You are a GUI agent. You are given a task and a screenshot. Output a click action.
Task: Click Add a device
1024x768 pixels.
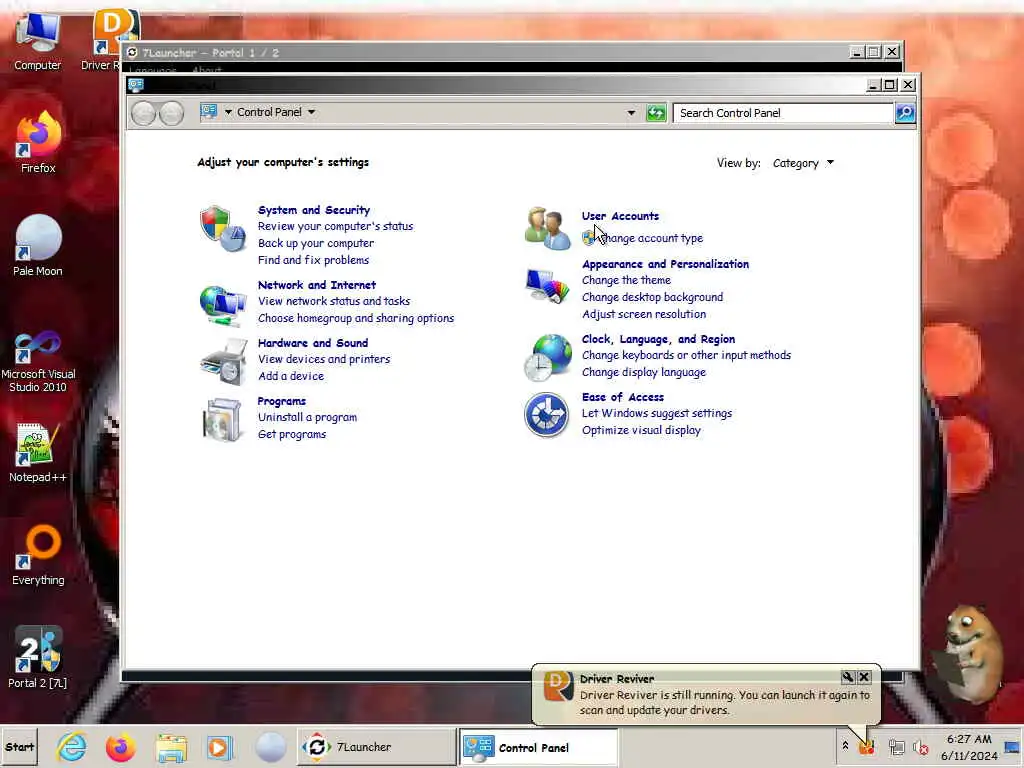pyautogui.click(x=291, y=376)
